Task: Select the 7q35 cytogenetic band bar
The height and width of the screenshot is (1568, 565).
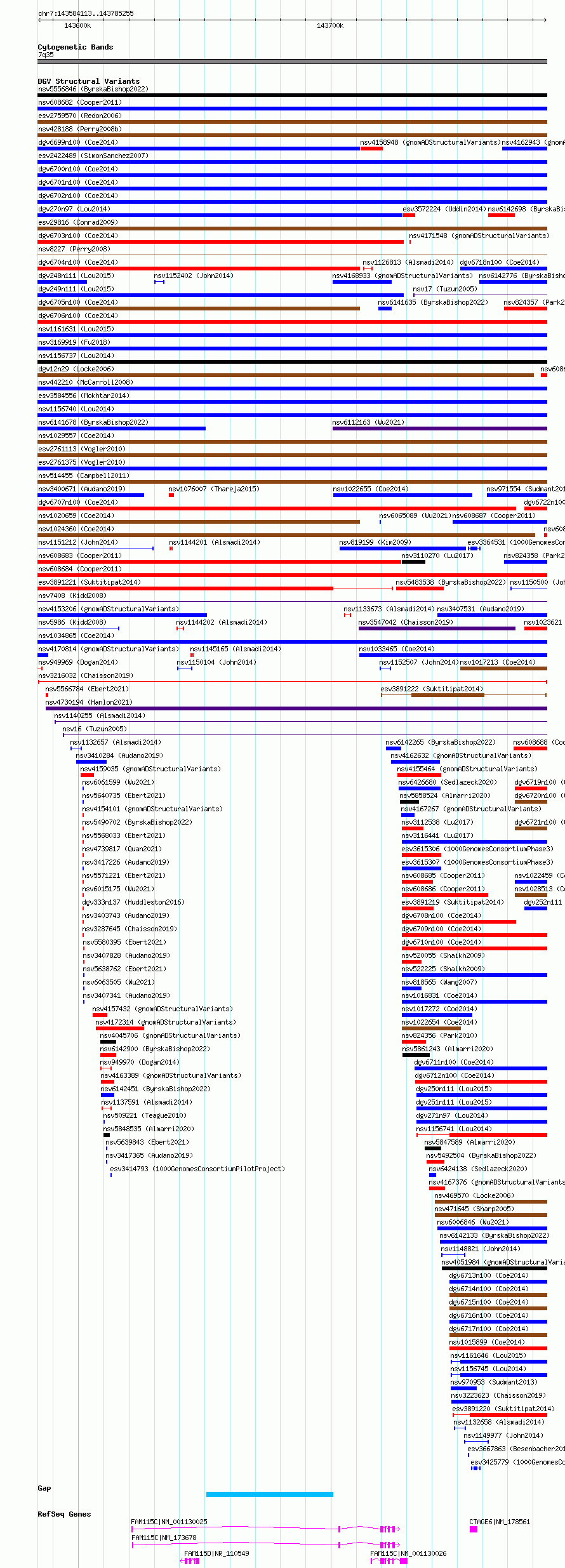Action: [292, 62]
